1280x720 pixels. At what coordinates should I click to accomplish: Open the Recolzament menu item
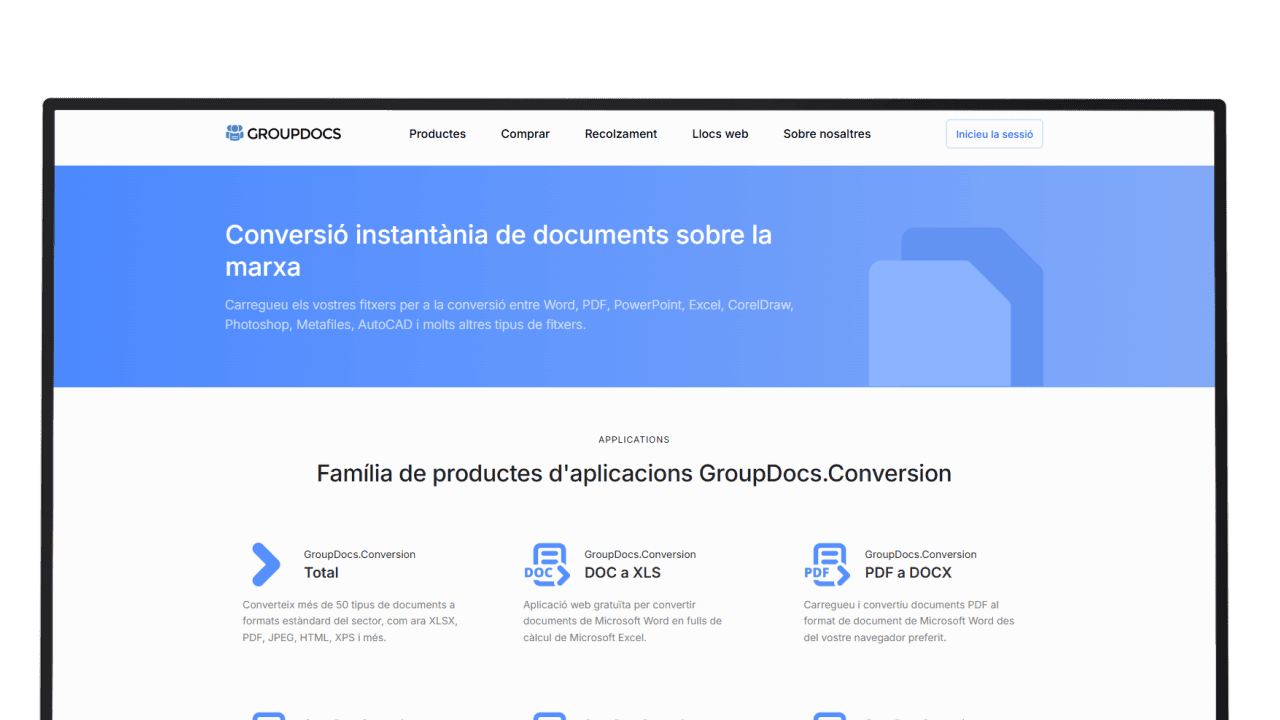coord(621,134)
